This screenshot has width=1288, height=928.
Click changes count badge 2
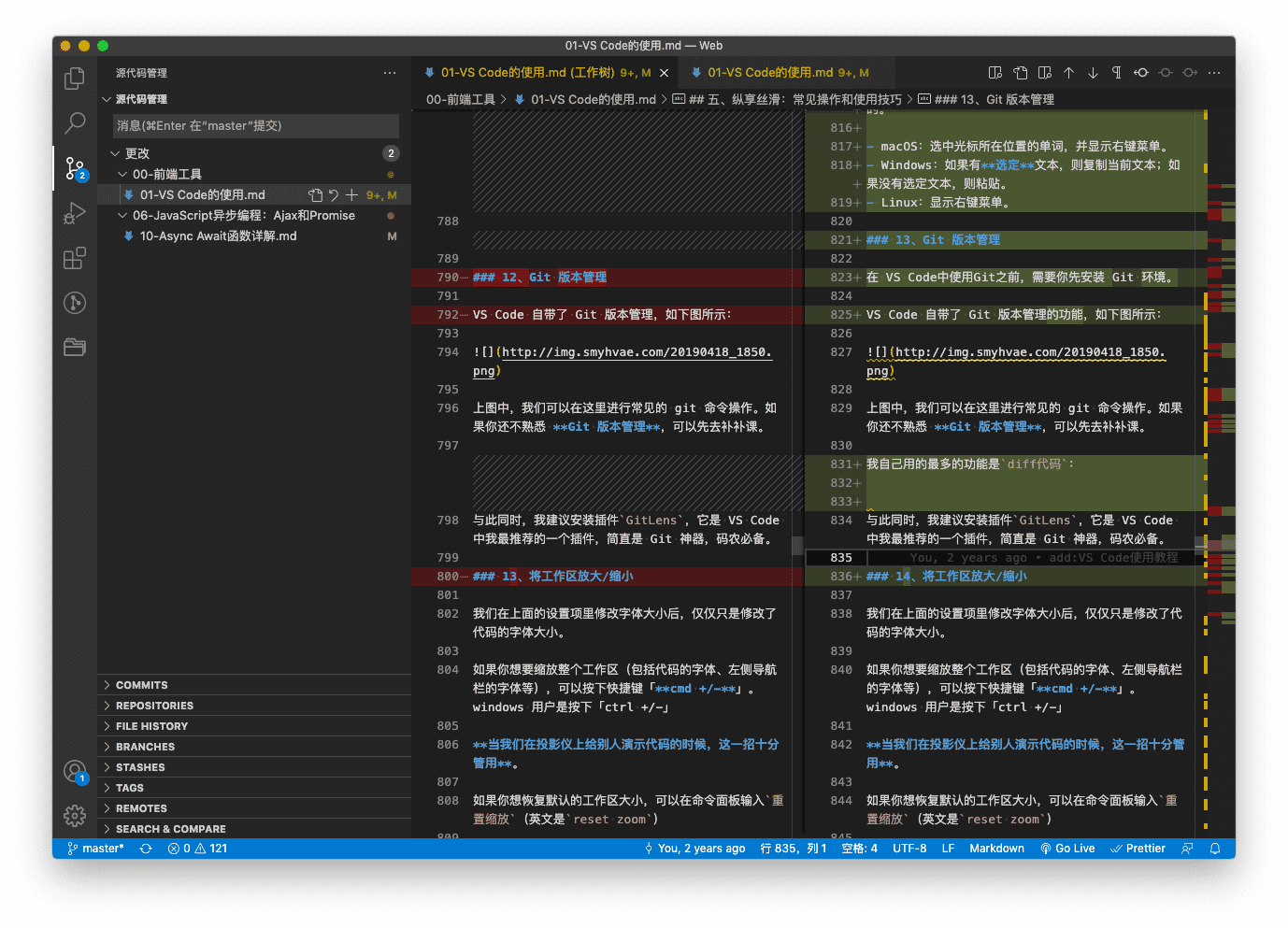pos(391,153)
